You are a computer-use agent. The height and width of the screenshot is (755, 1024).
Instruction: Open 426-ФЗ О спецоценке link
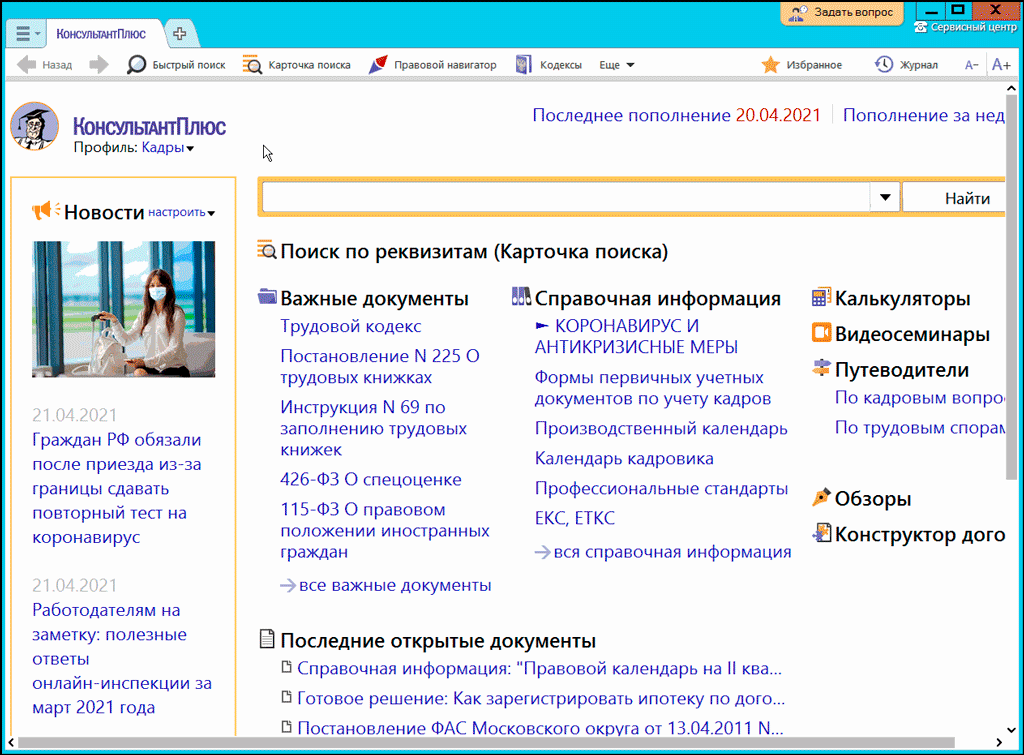tap(371, 479)
